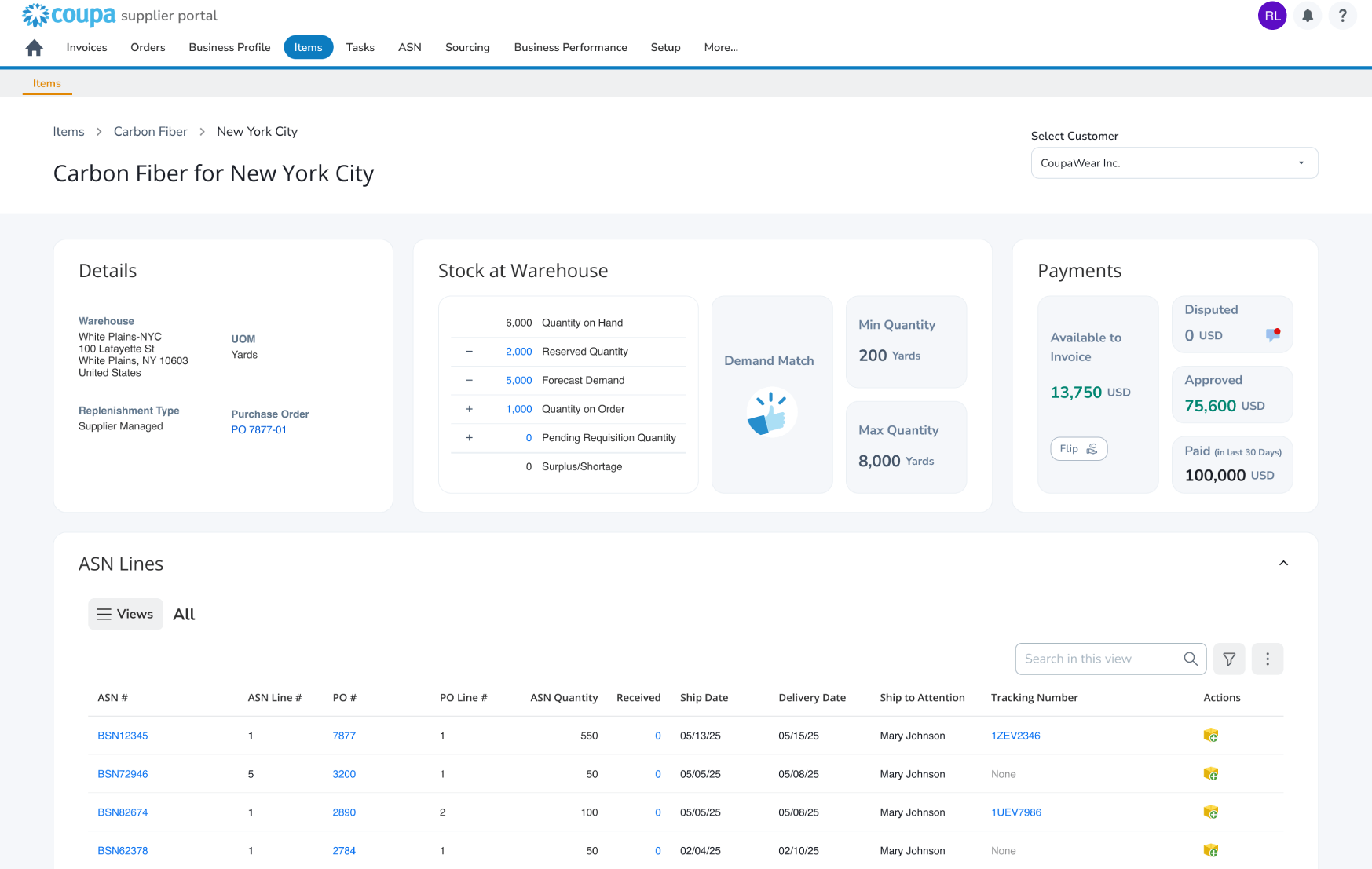Click the Carbon Fiber breadcrumb link
This screenshot has width=1372, height=869.
point(150,132)
